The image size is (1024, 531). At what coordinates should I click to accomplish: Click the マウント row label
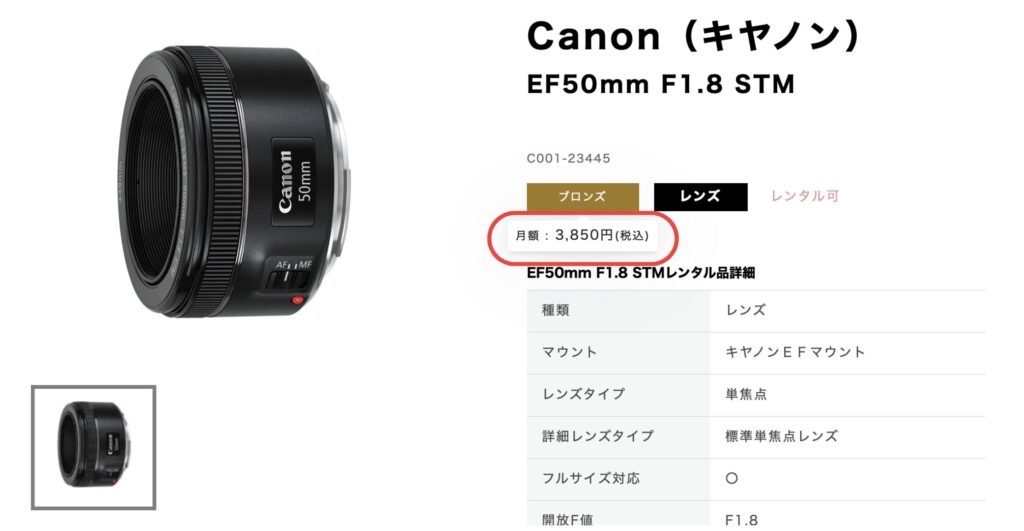(618, 352)
